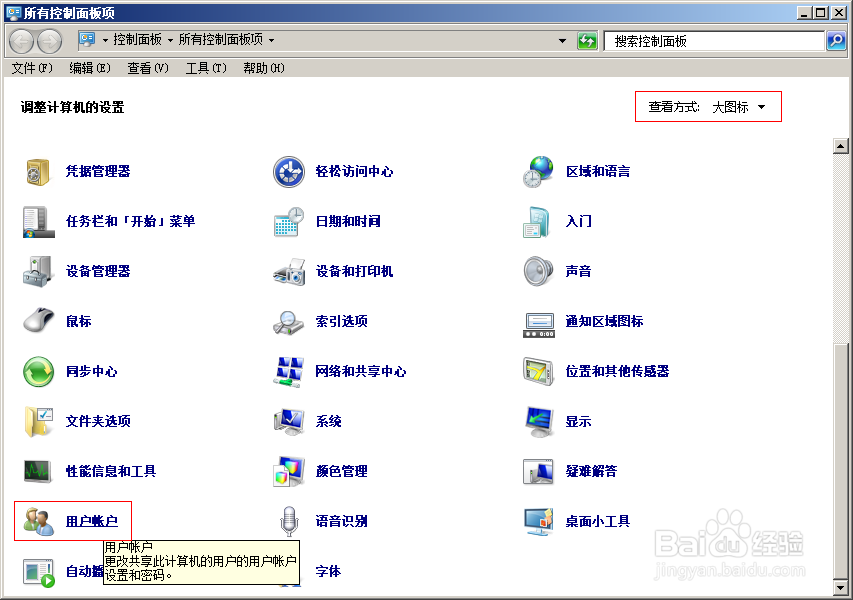
Task: Click the 设备管理器 link text
Action: pyautogui.click(x=98, y=271)
